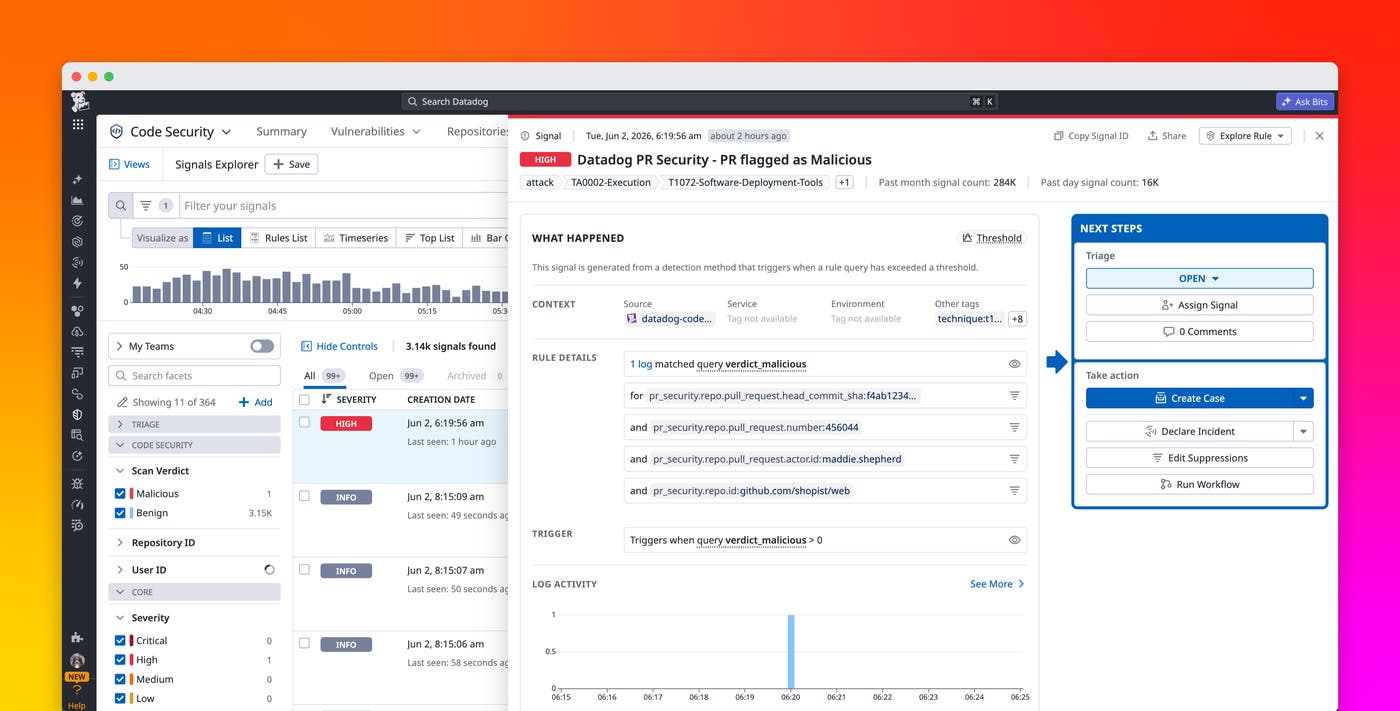Click the Threshold badge

(991, 238)
